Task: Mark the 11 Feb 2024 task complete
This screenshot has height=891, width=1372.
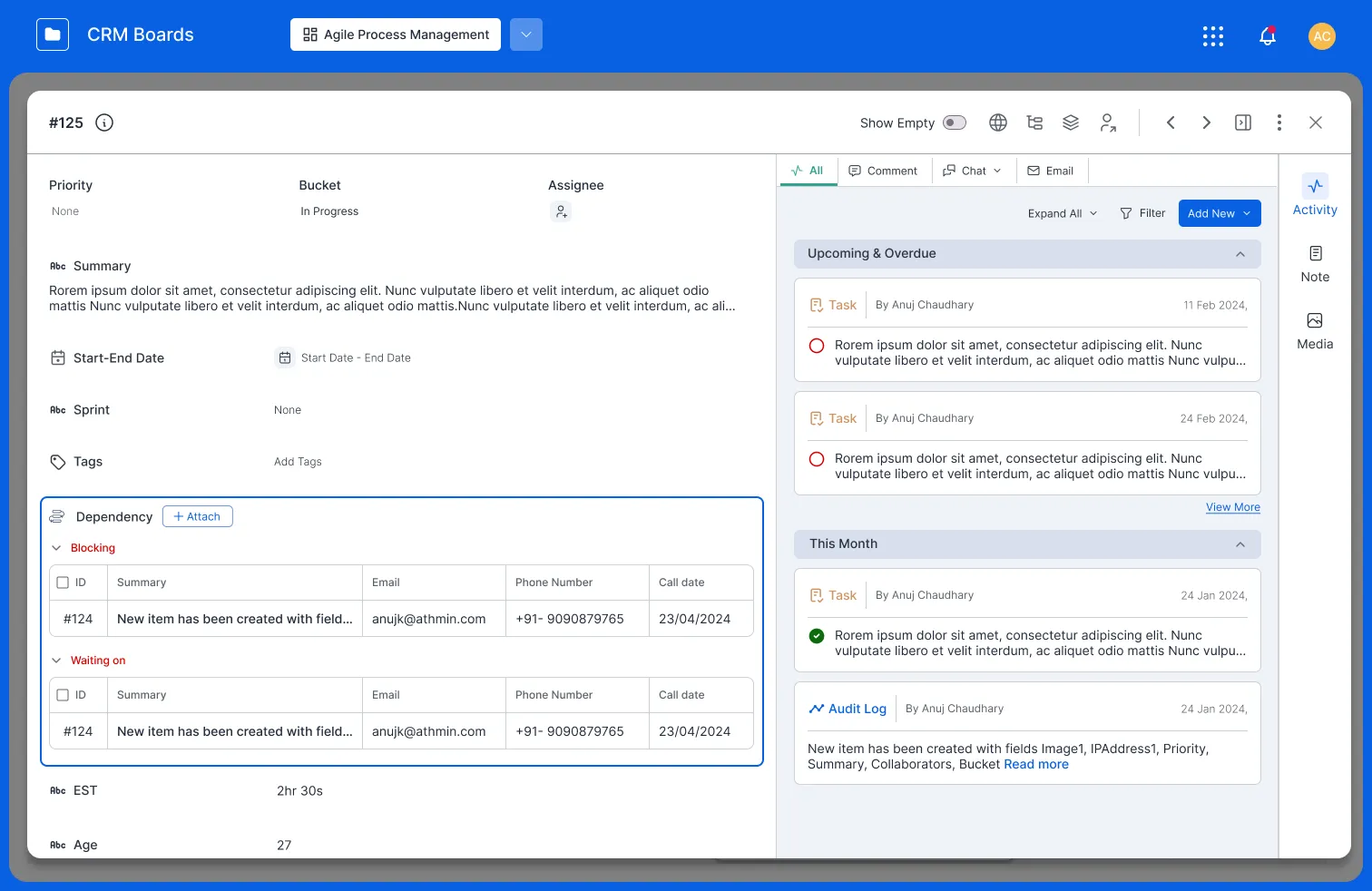Action: 817,346
